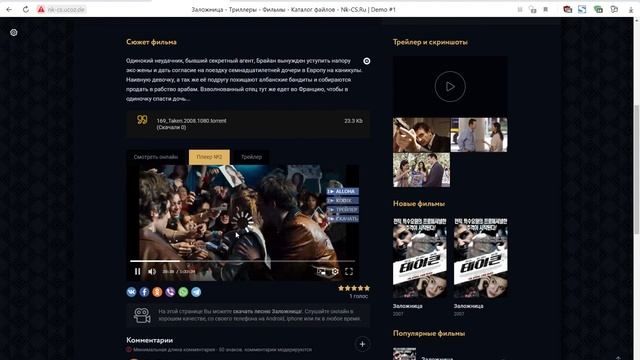This screenshot has height=360, width=640.
Task: Open the Популярные фильмы thumbnail at bottom
Action: click(x=404, y=354)
